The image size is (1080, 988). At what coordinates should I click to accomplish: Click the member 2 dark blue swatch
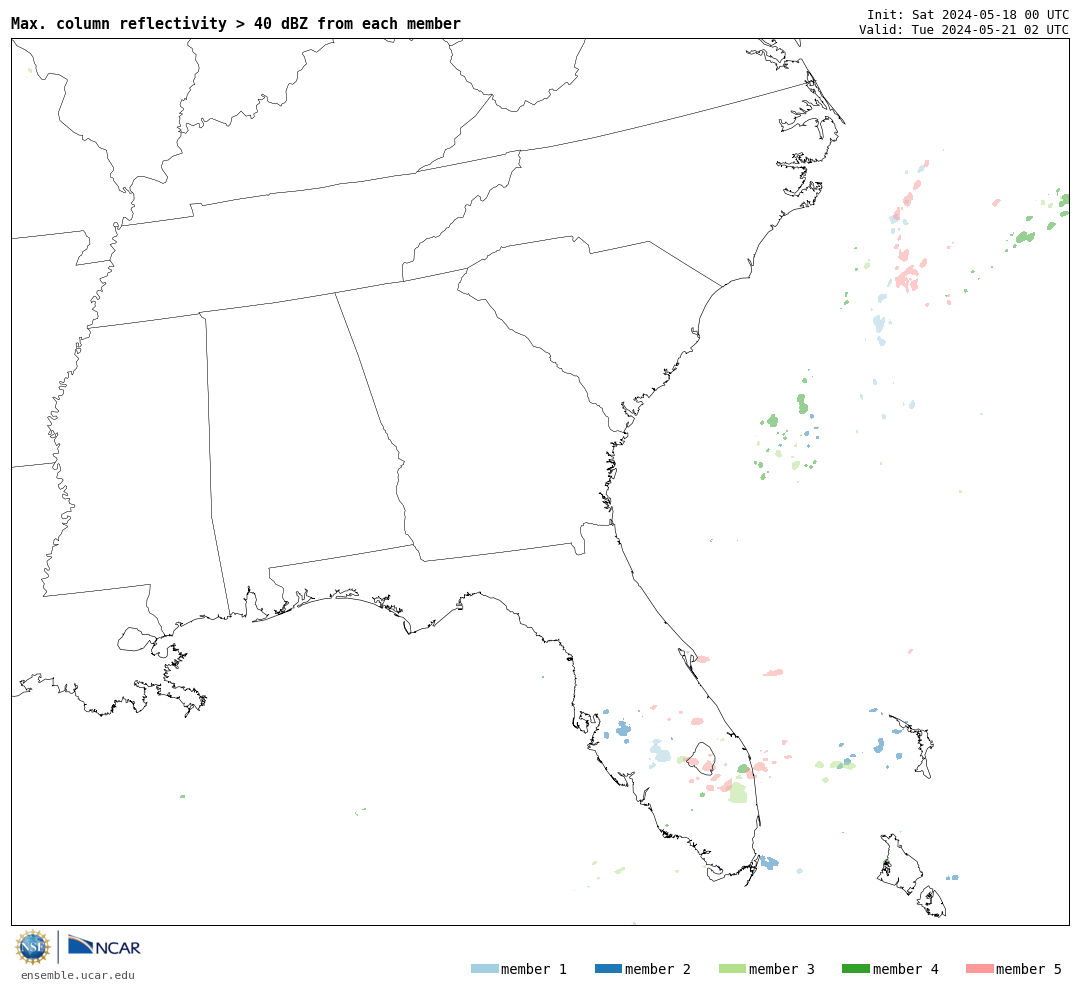[608, 969]
